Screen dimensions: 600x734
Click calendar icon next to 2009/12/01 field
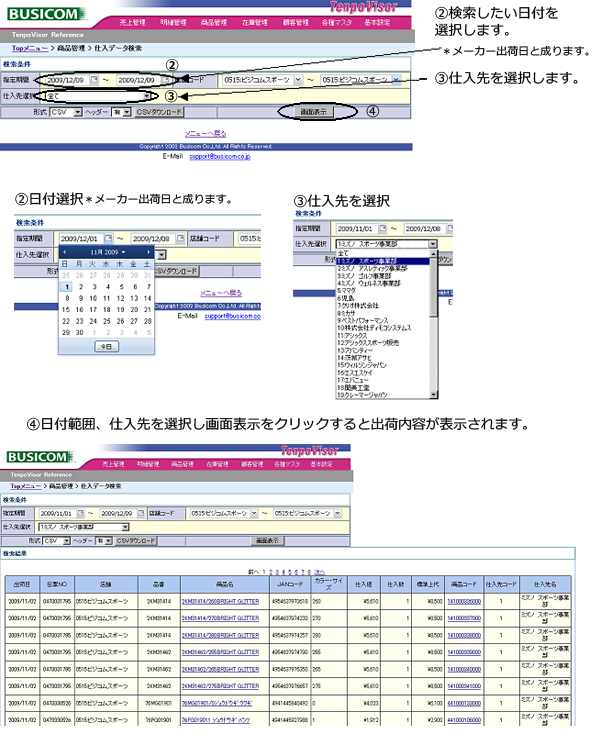point(108,238)
